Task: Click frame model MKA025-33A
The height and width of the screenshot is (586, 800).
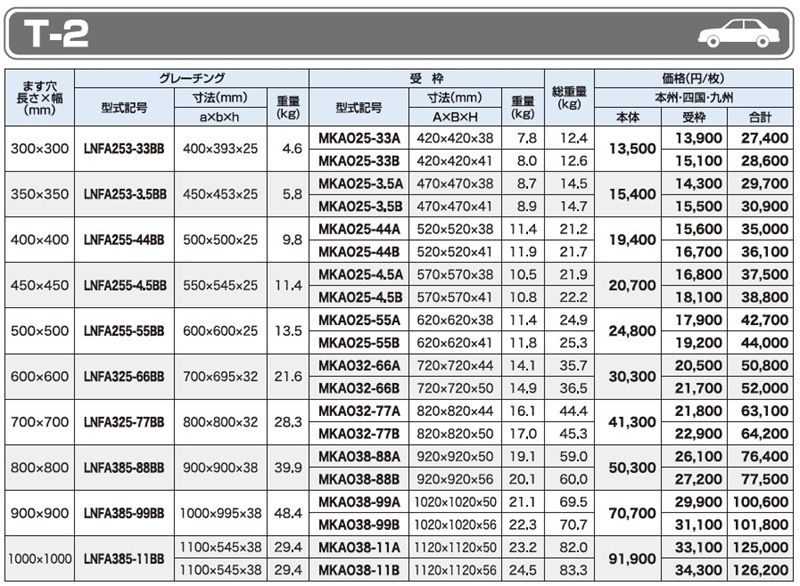Action: 359,138
